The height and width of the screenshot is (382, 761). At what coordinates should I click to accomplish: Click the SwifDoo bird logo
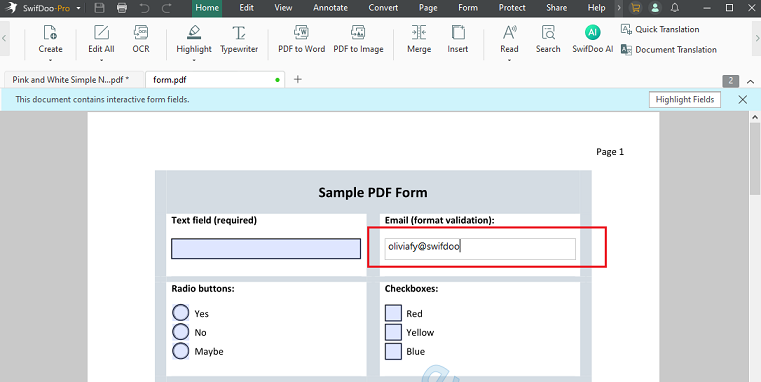pos(10,8)
